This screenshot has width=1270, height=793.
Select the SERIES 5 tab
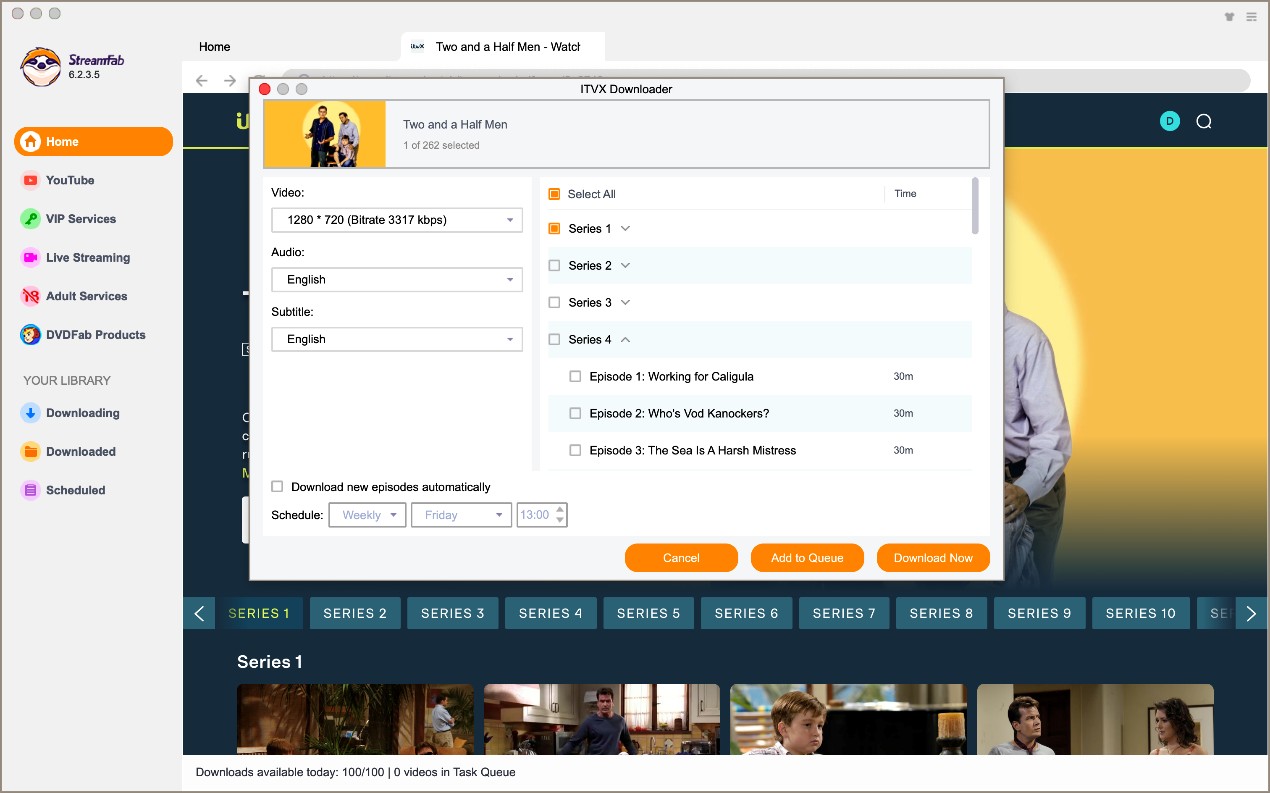point(648,613)
